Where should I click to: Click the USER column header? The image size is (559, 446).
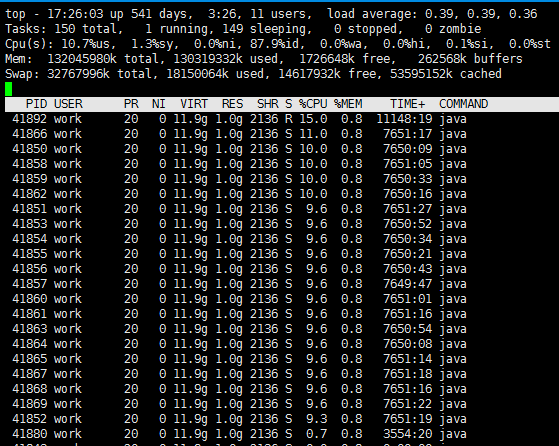pyautogui.click(x=68, y=104)
